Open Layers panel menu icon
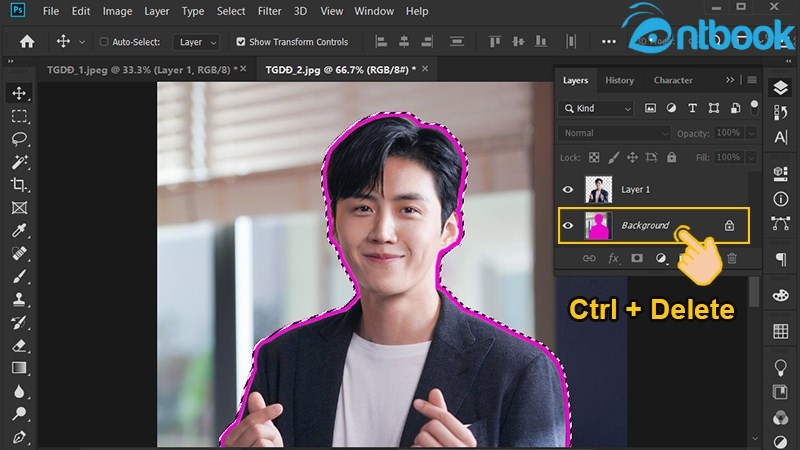The width and height of the screenshot is (800, 450). click(x=752, y=80)
